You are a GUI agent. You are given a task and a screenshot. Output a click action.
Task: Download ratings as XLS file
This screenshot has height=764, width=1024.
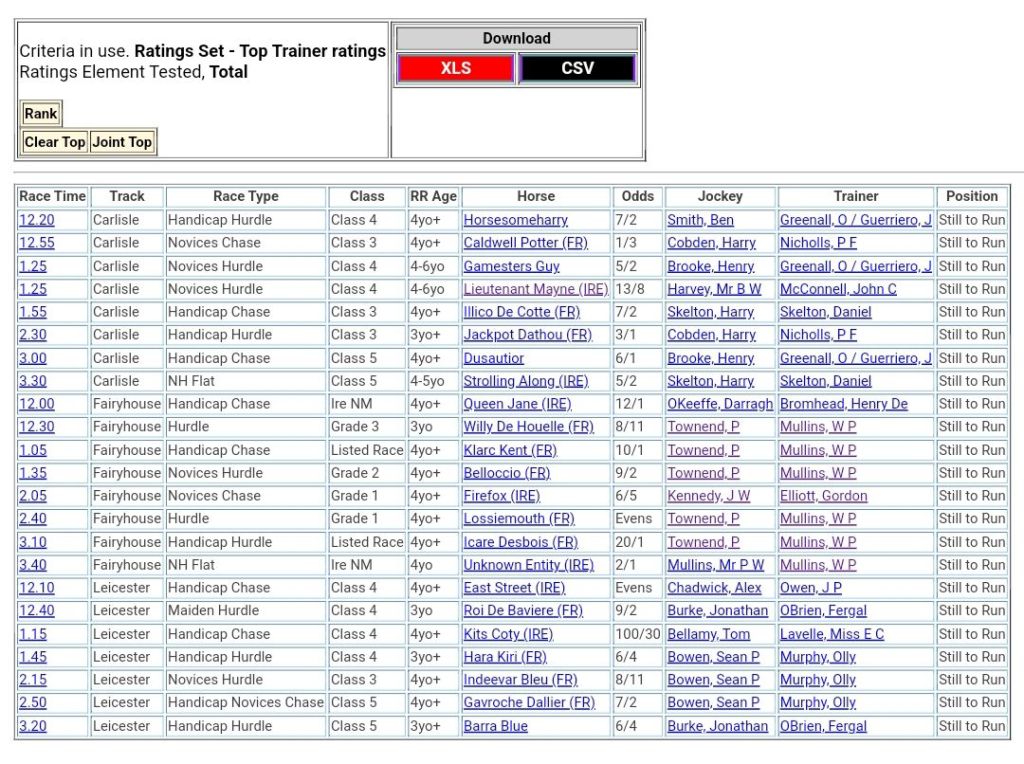click(455, 68)
